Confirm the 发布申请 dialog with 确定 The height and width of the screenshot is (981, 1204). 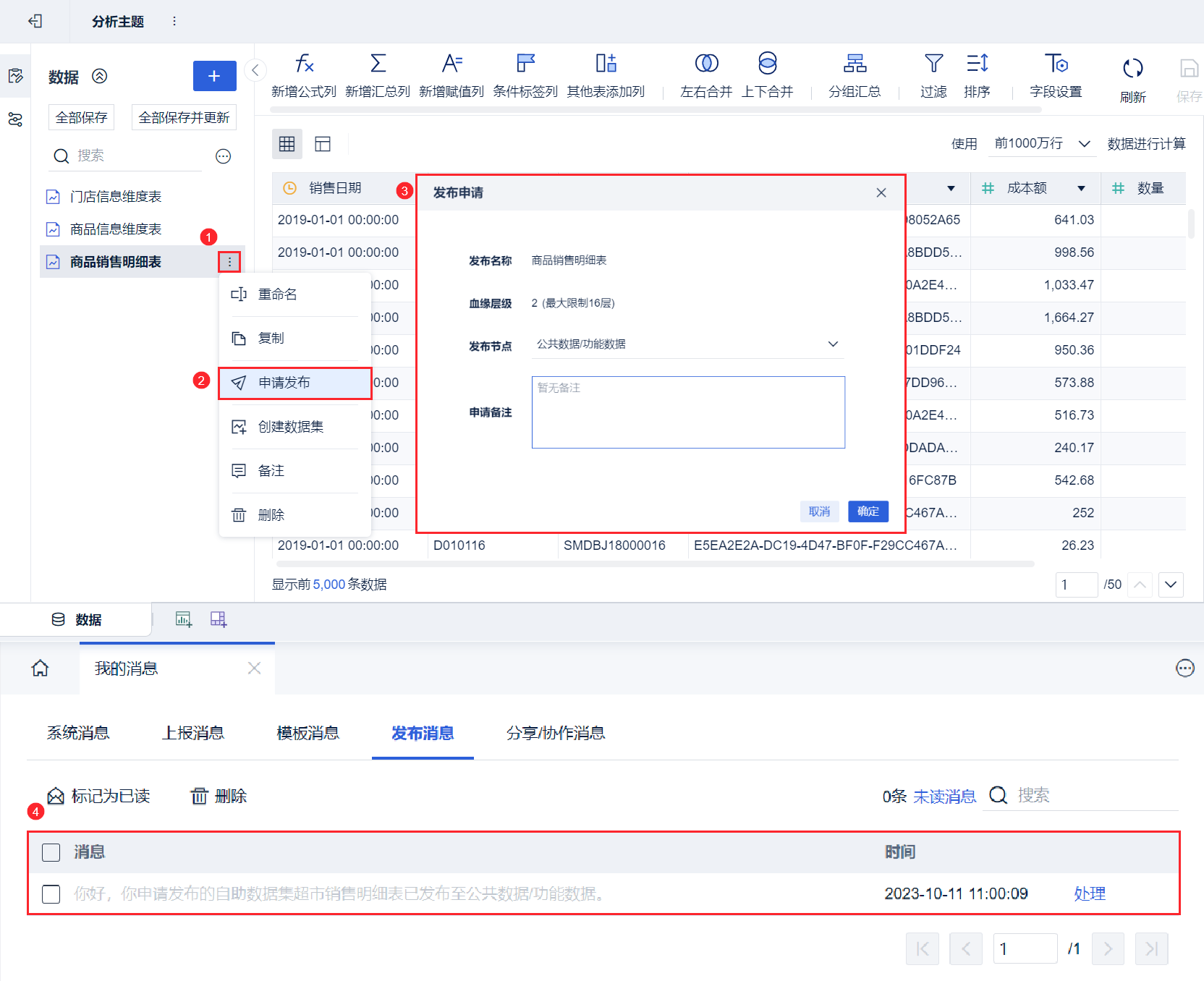(868, 511)
